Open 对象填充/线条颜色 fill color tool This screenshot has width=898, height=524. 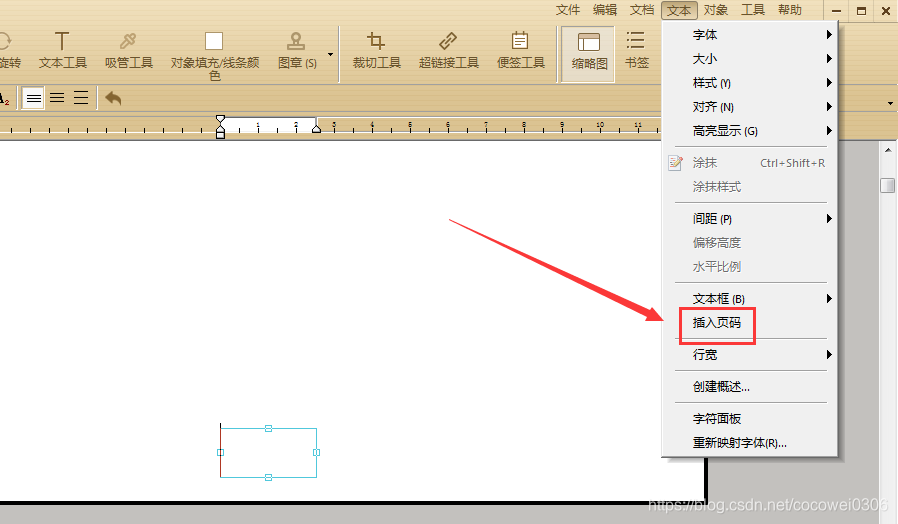click(x=215, y=56)
